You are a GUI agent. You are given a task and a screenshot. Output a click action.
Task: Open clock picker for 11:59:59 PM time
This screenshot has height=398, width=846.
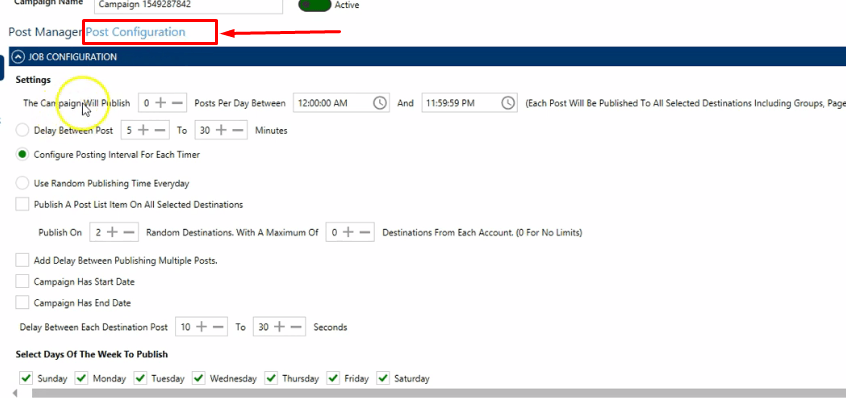(508, 103)
